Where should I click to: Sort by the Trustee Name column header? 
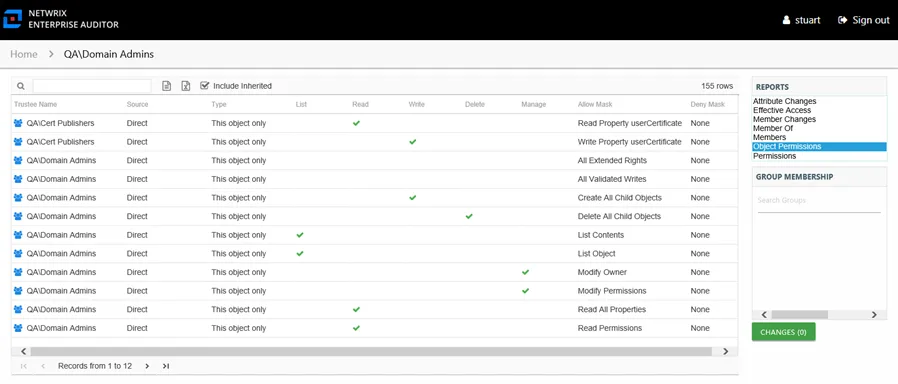click(36, 104)
